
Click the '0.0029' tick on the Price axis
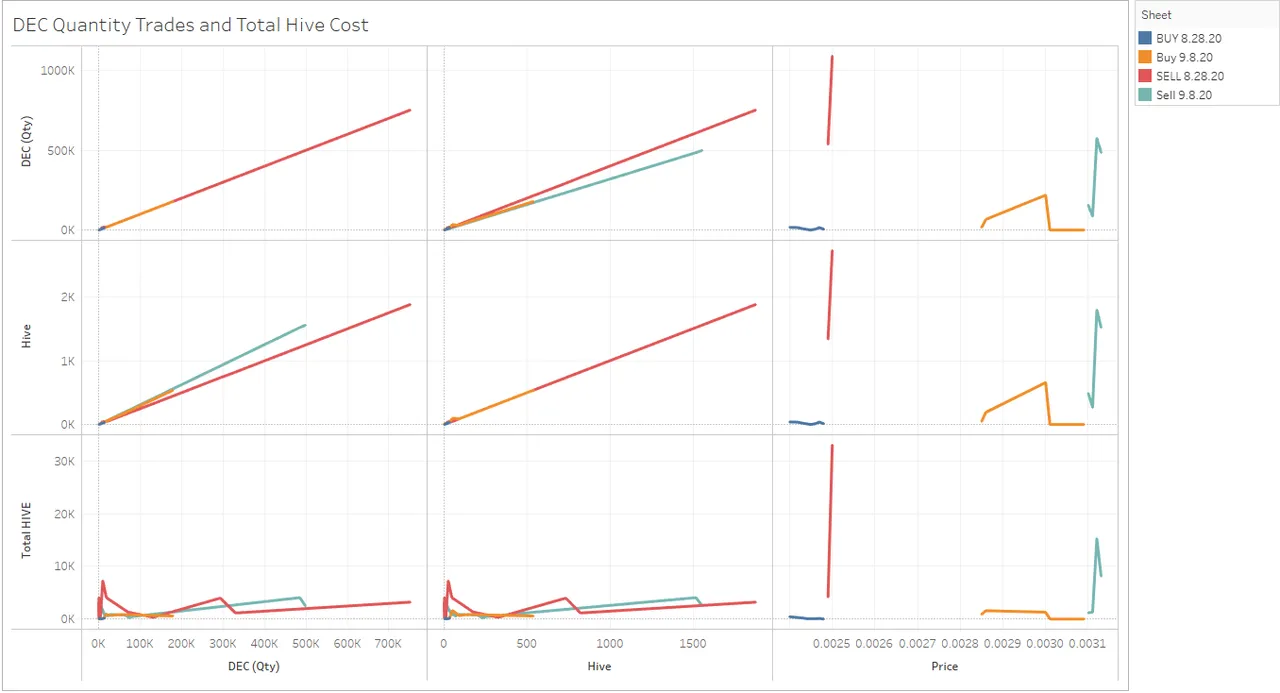point(1003,644)
